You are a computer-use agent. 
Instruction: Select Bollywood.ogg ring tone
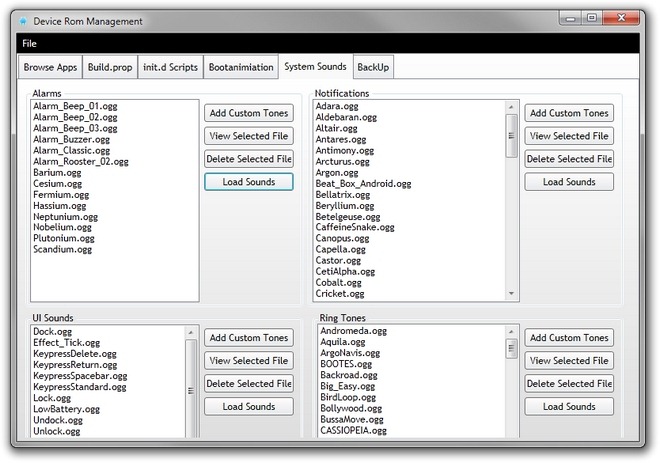coord(351,408)
